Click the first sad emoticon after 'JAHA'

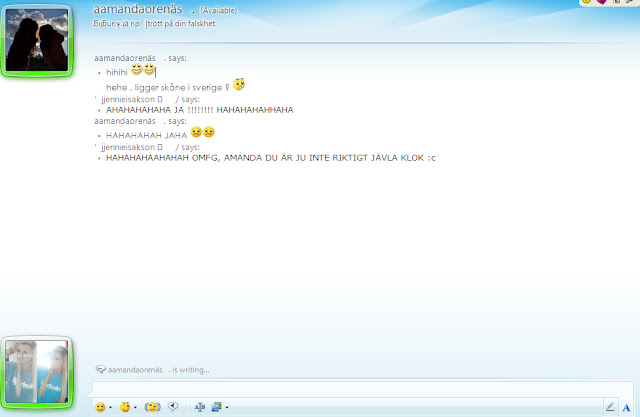196,132
